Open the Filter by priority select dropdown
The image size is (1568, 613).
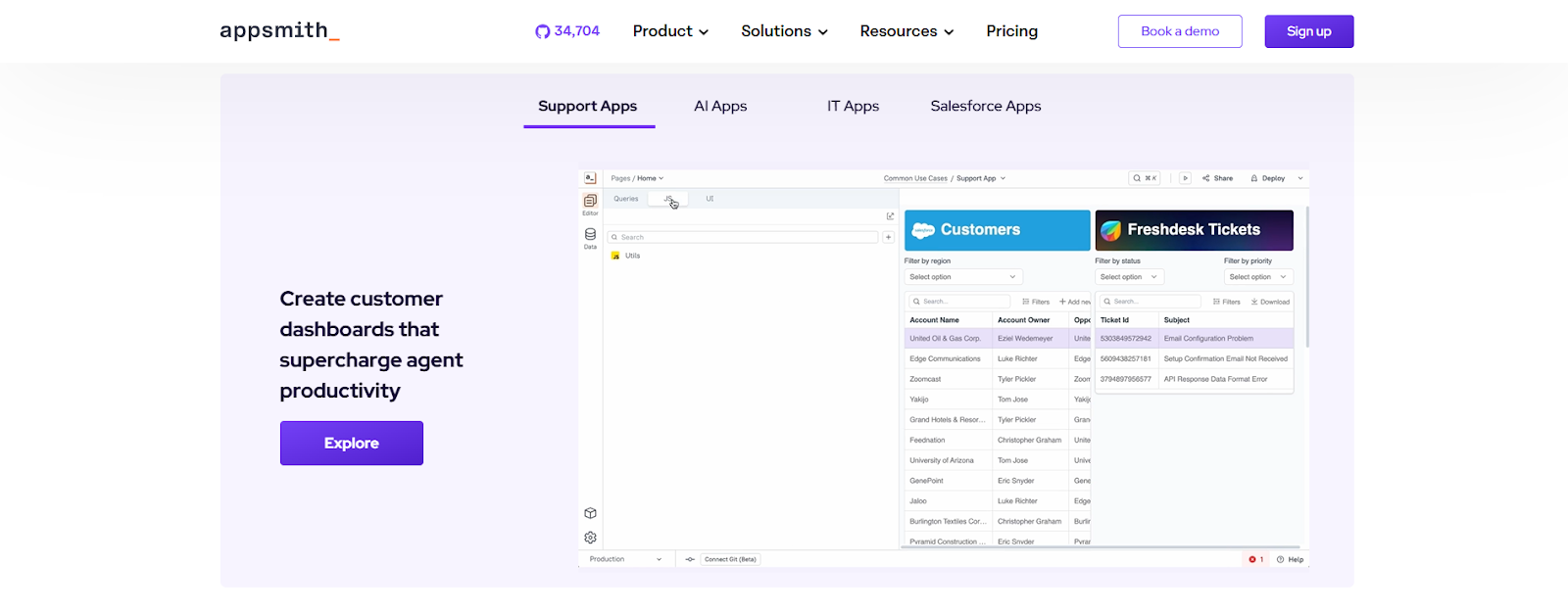(1258, 277)
